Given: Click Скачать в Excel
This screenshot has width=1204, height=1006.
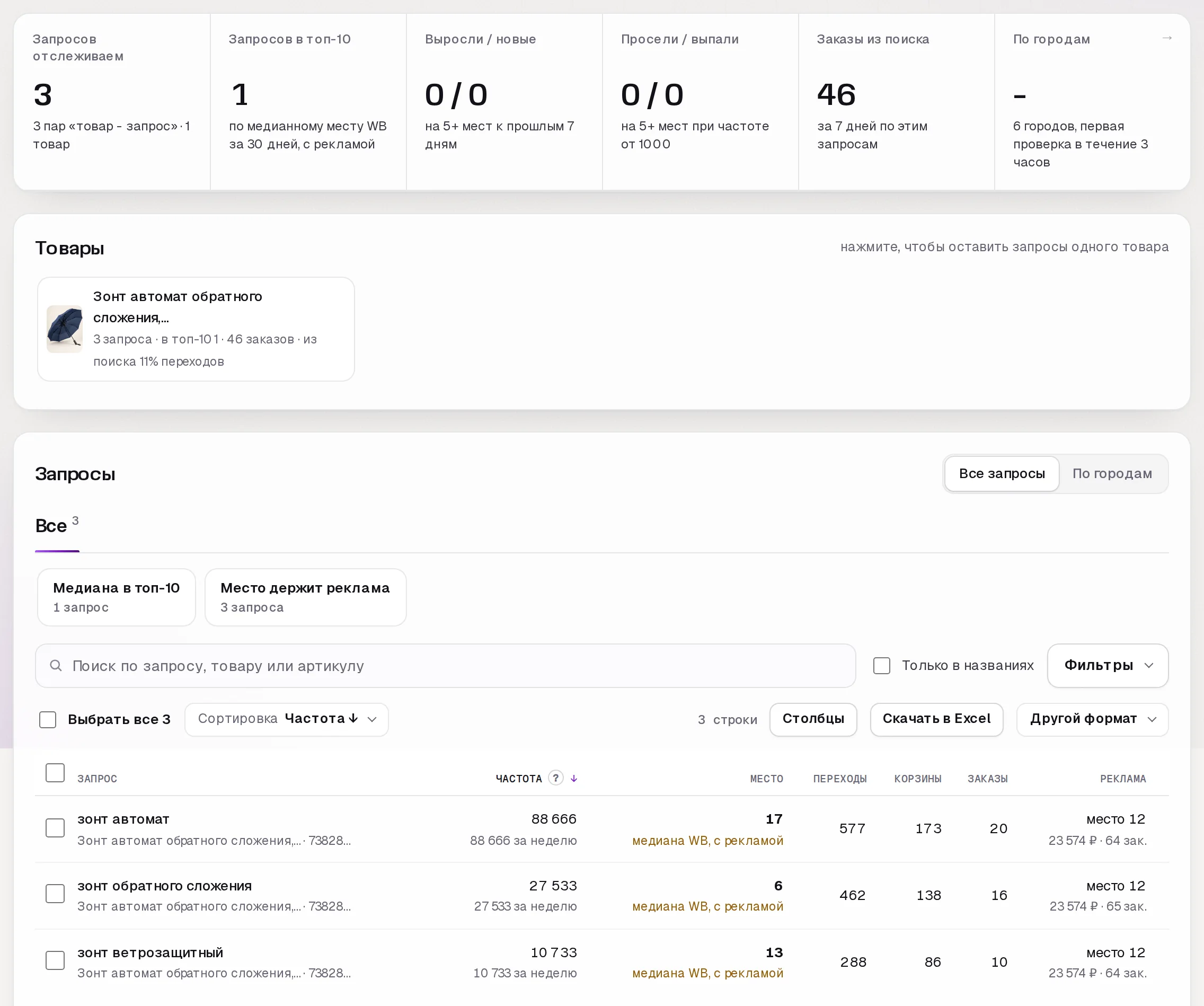Looking at the screenshot, I should (x=936, y=719).
